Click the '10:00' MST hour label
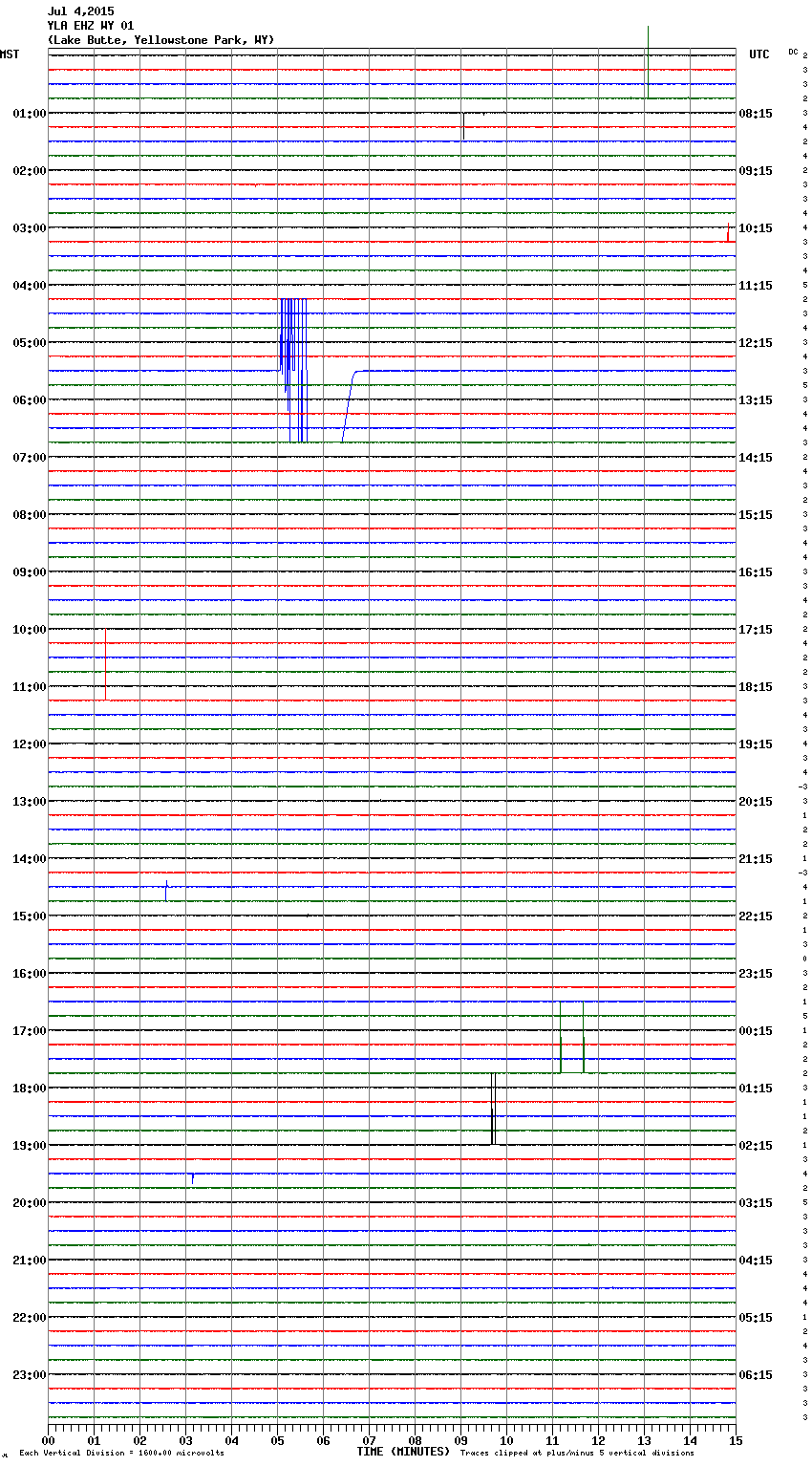This screenshot has width=812, height=1466. 30,630
